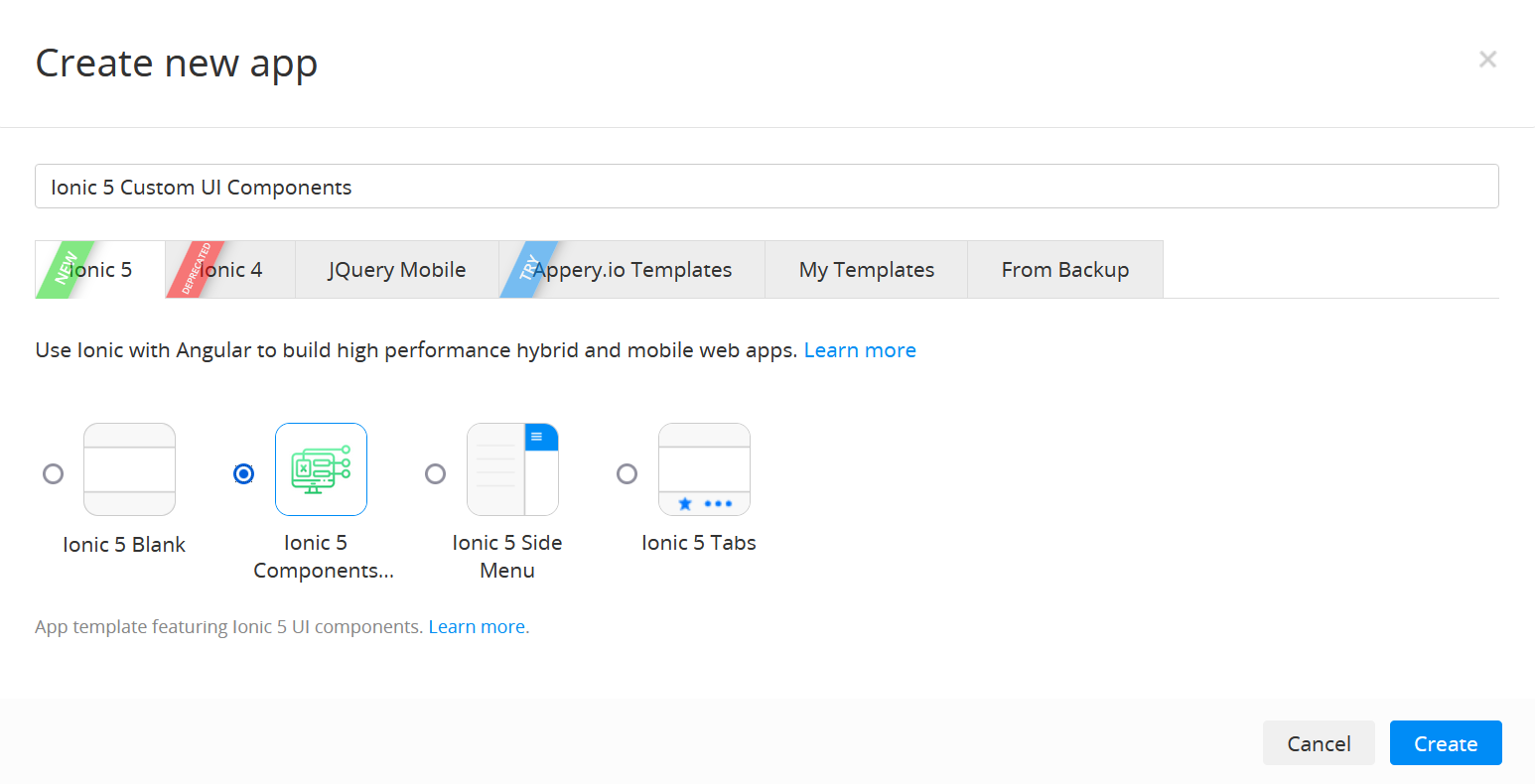Image resolution: width=1535 pixels, height=784 pixels.
Task: Open the My Templates tab
Action: (867, 270)
